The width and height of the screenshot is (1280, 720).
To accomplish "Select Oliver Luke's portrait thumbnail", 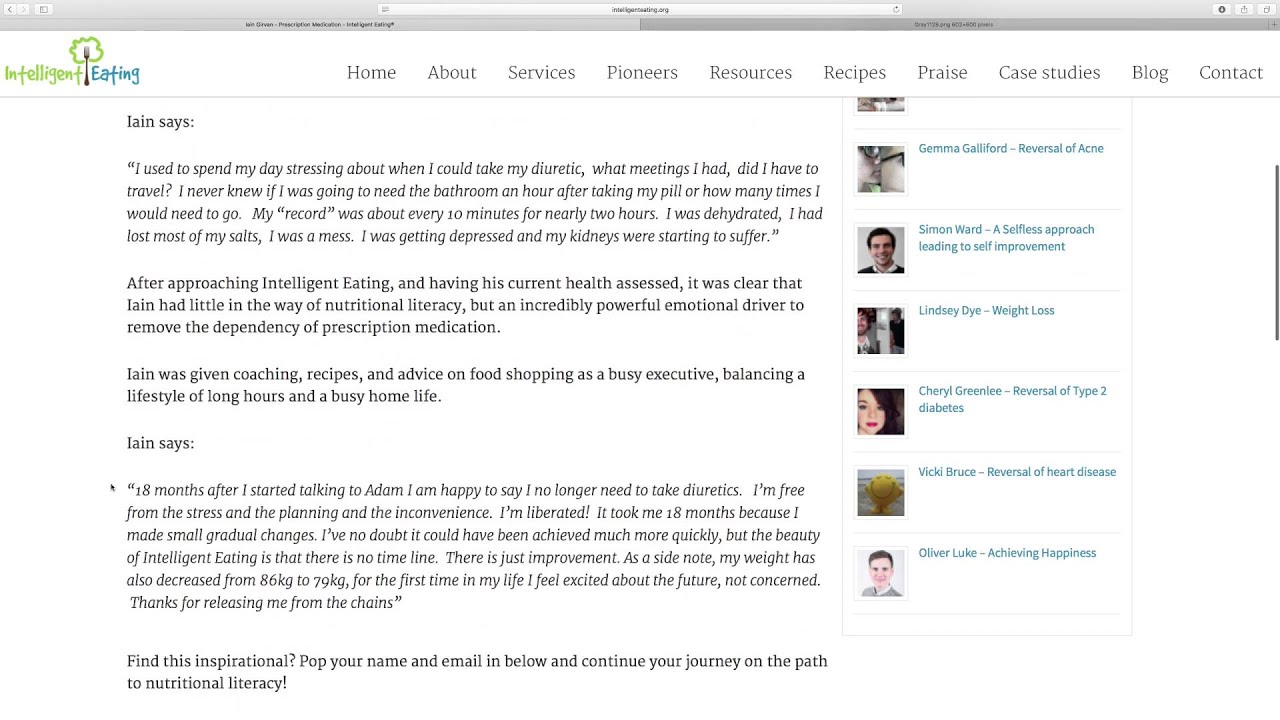I will [x=880, y=573].
